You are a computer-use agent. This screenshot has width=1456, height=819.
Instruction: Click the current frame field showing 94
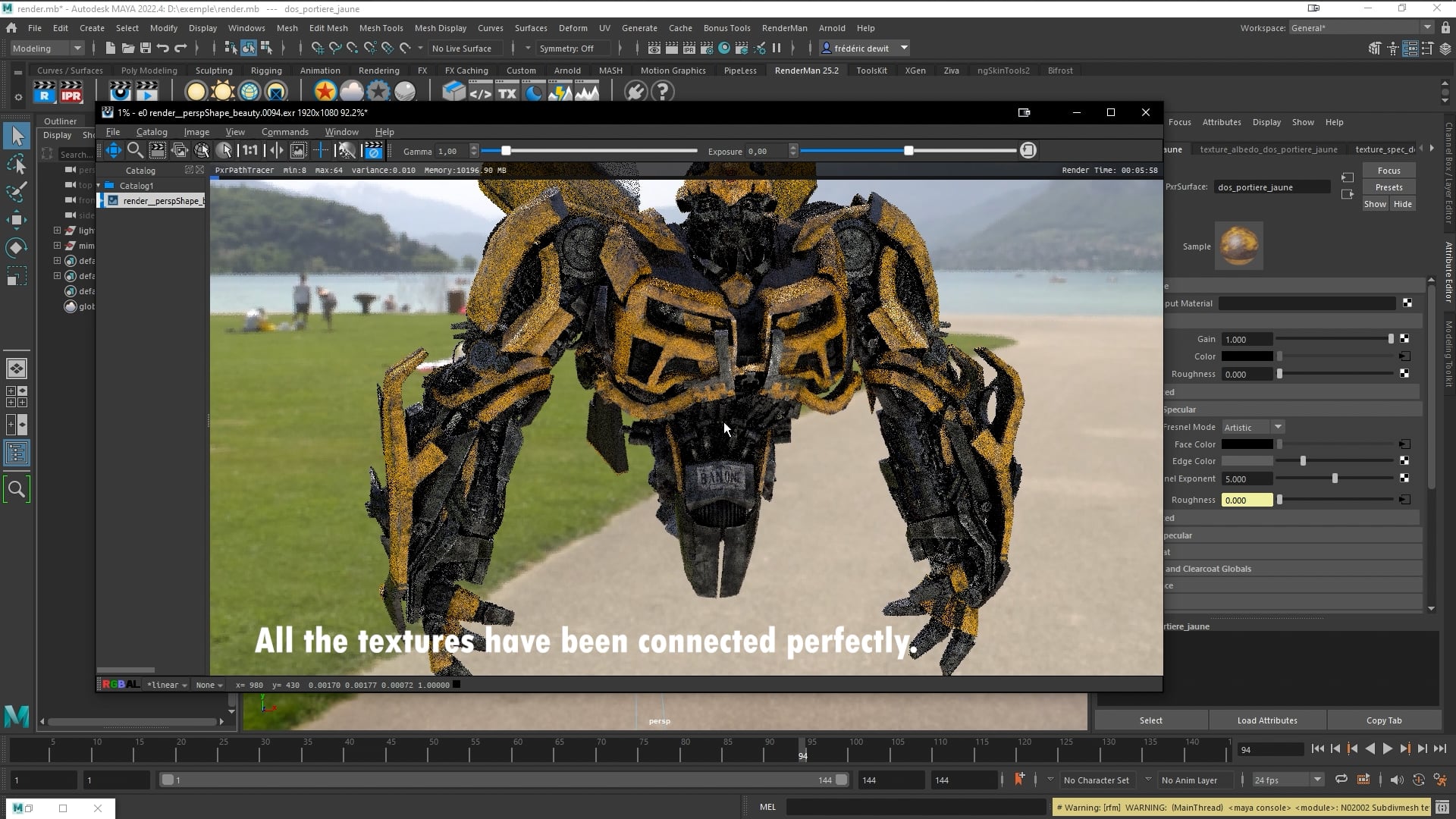tap(1270, 749)
